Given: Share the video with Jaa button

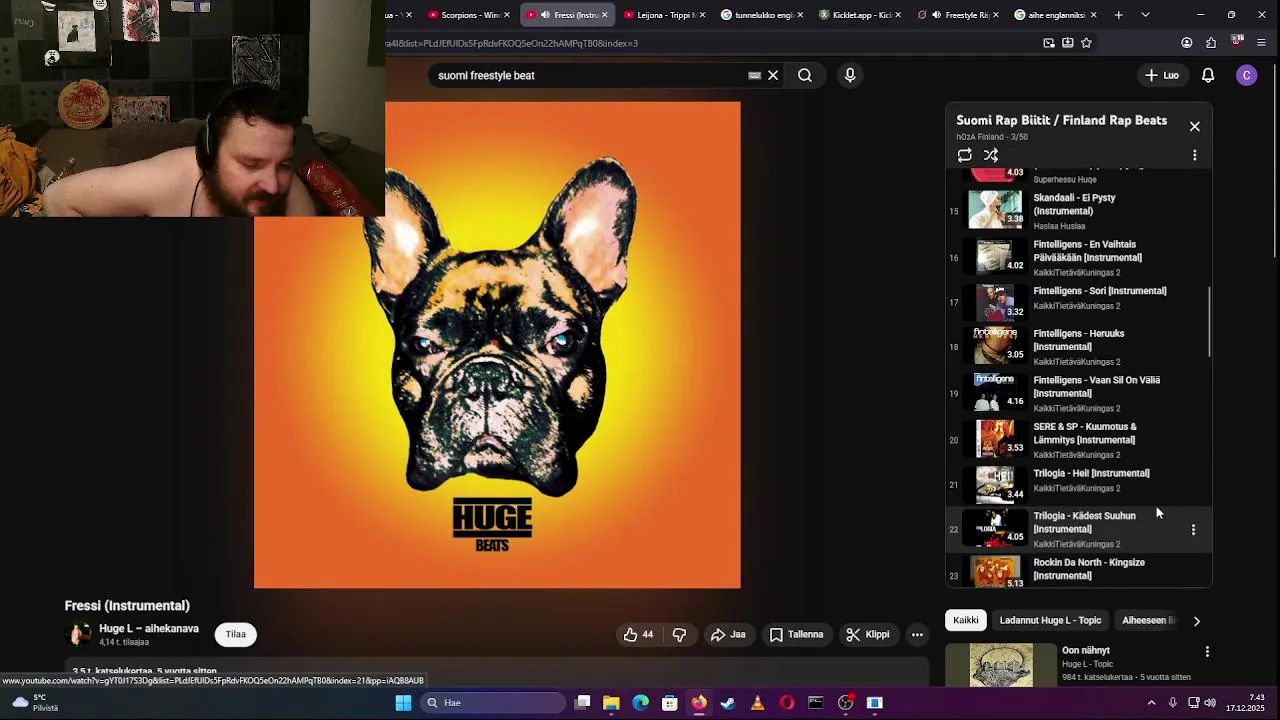Looking at the screenshot, I should point(728,634).
